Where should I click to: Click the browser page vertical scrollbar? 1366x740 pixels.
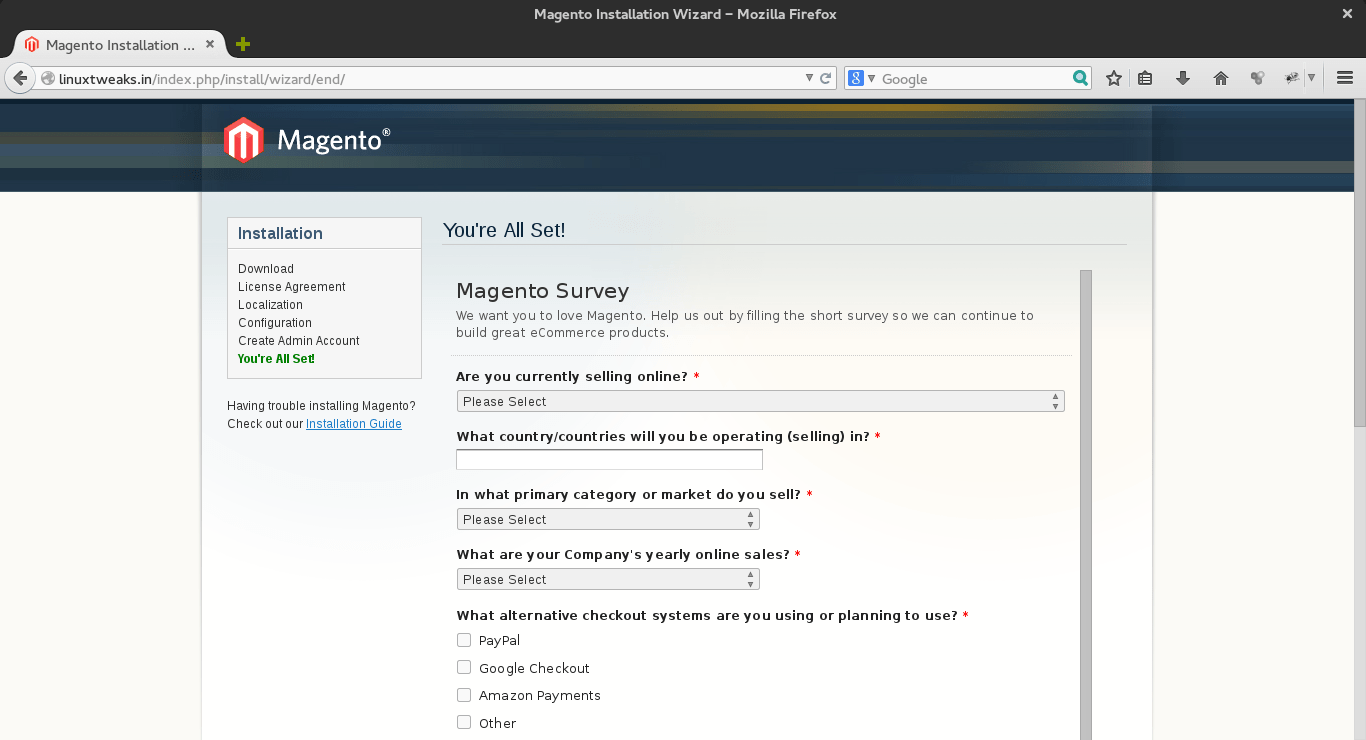1360,262
